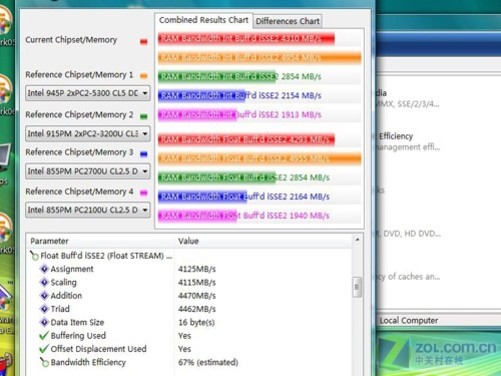This screenshot has width=501, height=376.
Task: Select the magenta Int Buff'd 1913 MB/s bar
Action: click(x=197, y=115)
